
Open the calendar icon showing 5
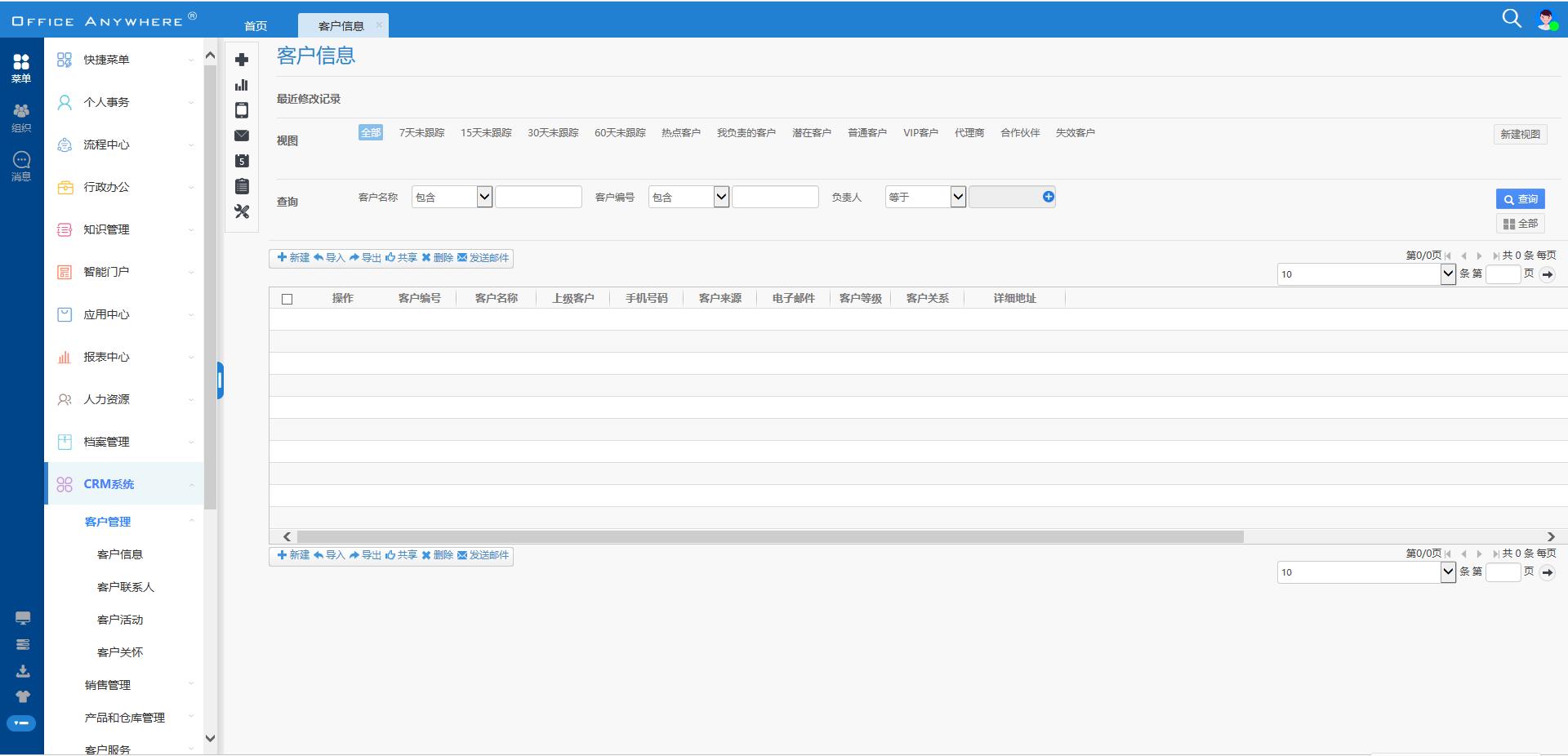(x=242, y=161)
